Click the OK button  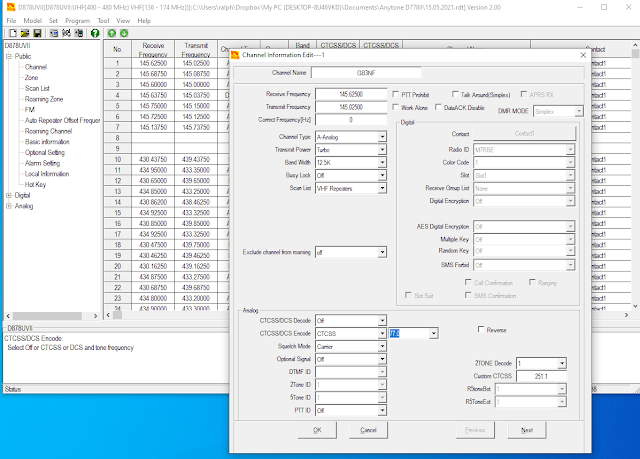point(317,430)
